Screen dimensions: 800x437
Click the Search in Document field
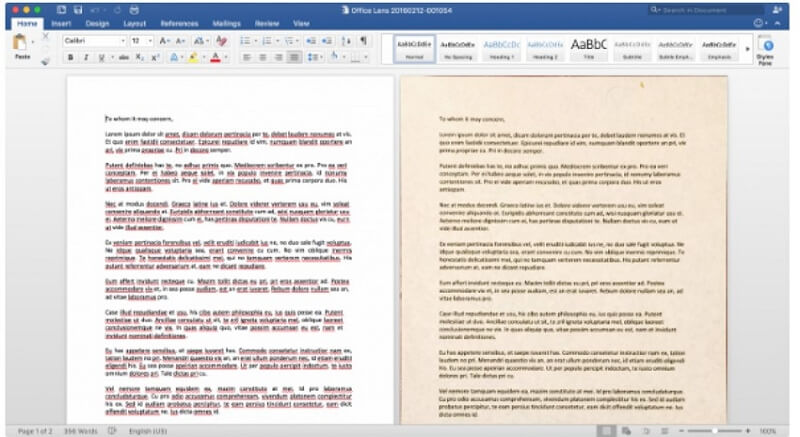pyautogui.click(x=706, y=10)
